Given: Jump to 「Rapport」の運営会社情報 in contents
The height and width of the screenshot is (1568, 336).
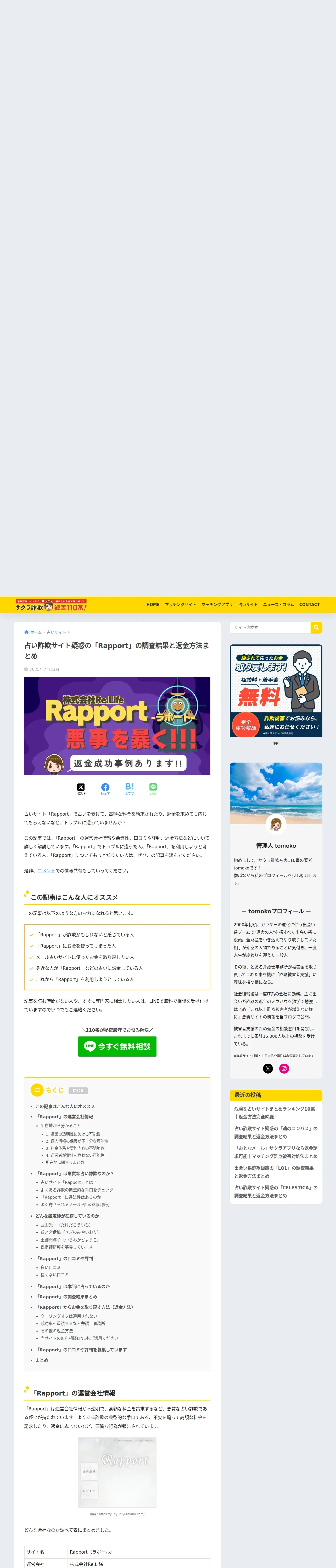Looking at the screenshot, I should point(64,1117).
